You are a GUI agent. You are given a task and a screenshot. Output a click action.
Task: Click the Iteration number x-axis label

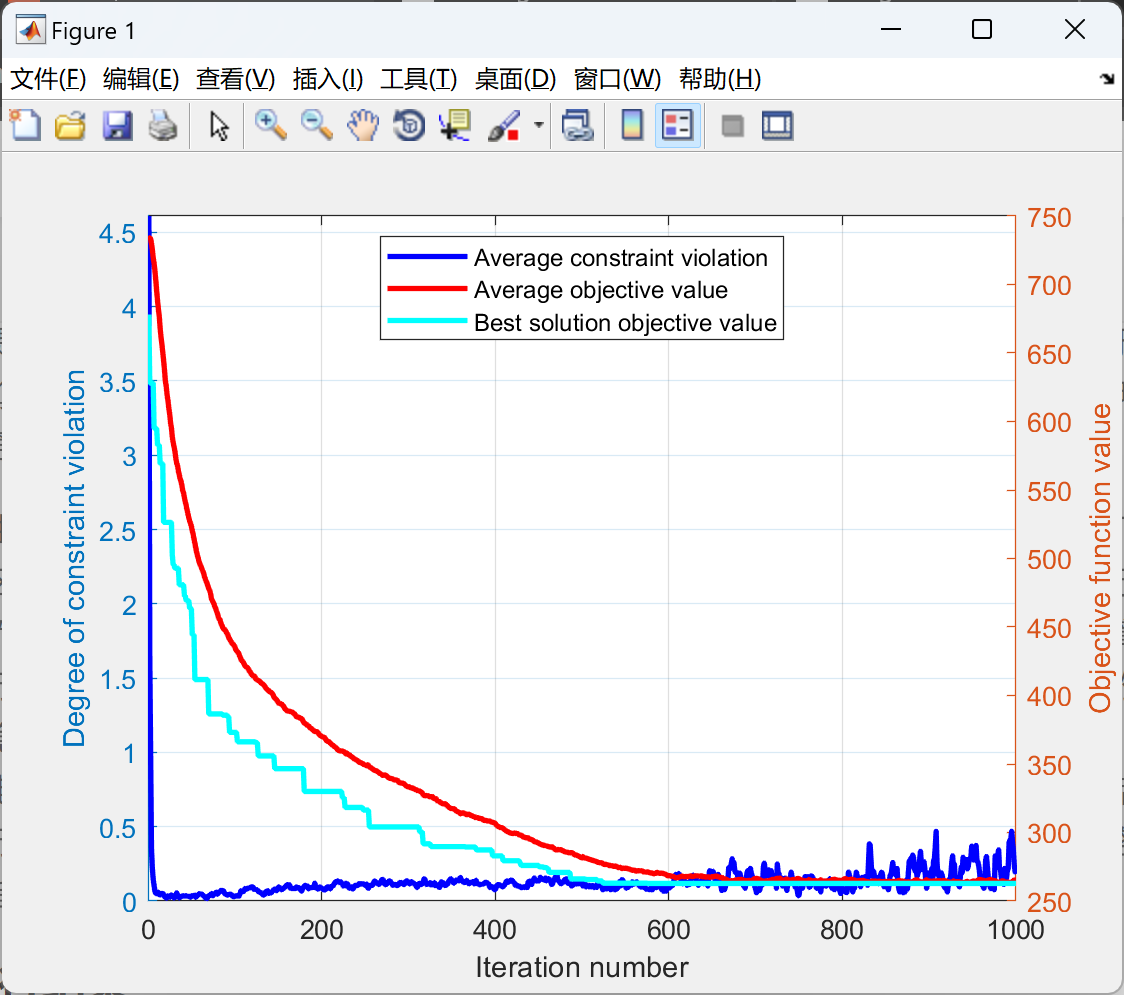click(581, 967)
